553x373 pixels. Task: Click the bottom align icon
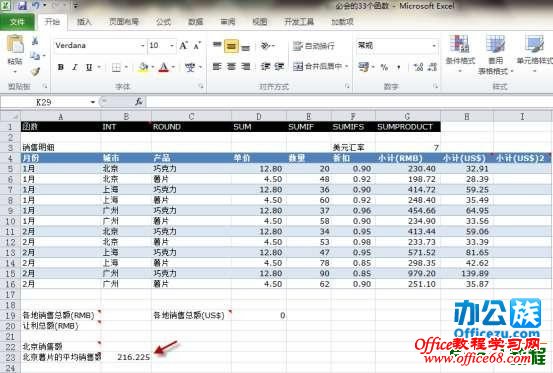point(245,47)
